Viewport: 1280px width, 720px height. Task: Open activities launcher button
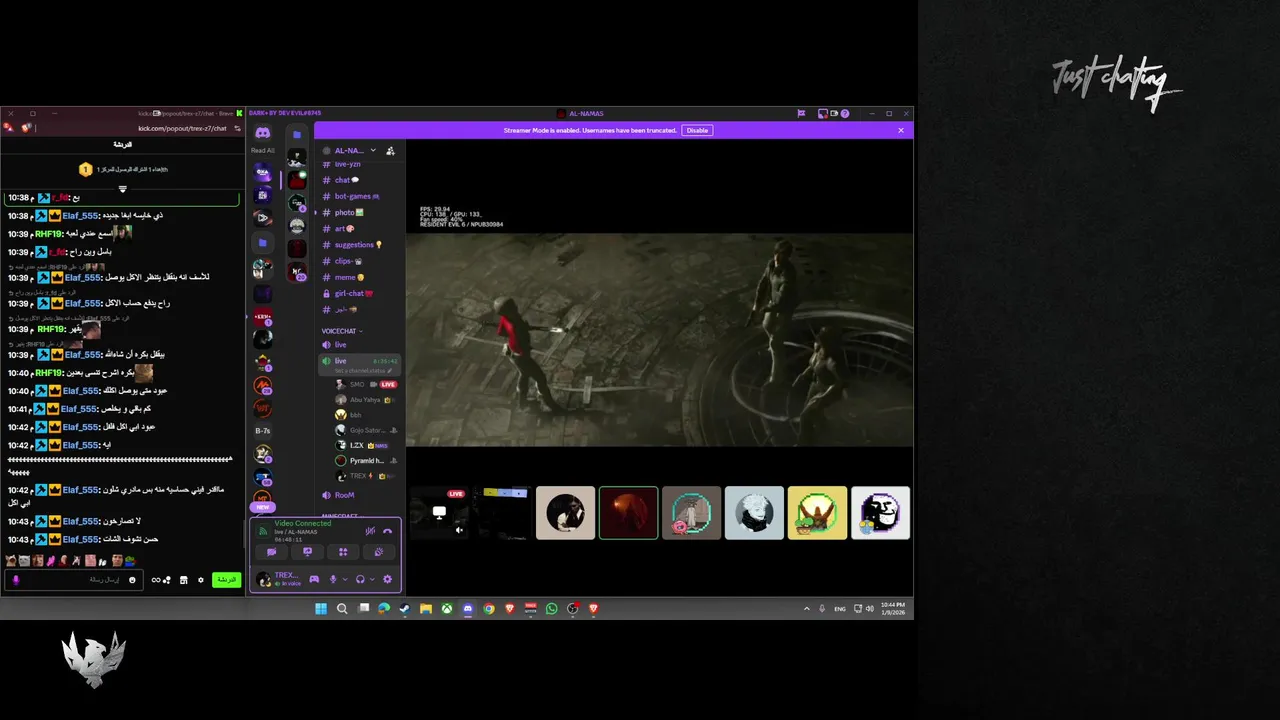click(x=343, y=552)
